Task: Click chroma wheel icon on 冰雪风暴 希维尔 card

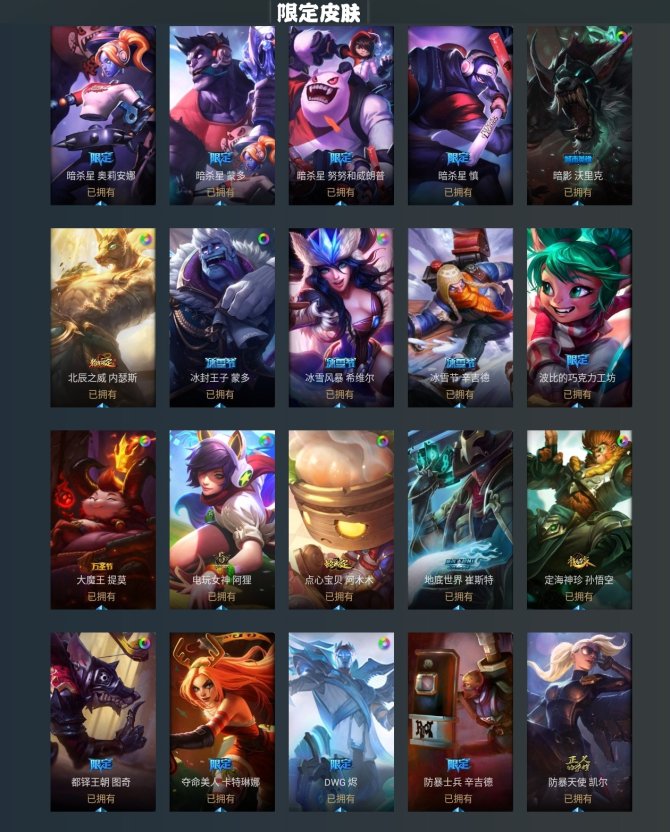Action: coord(382,239)
